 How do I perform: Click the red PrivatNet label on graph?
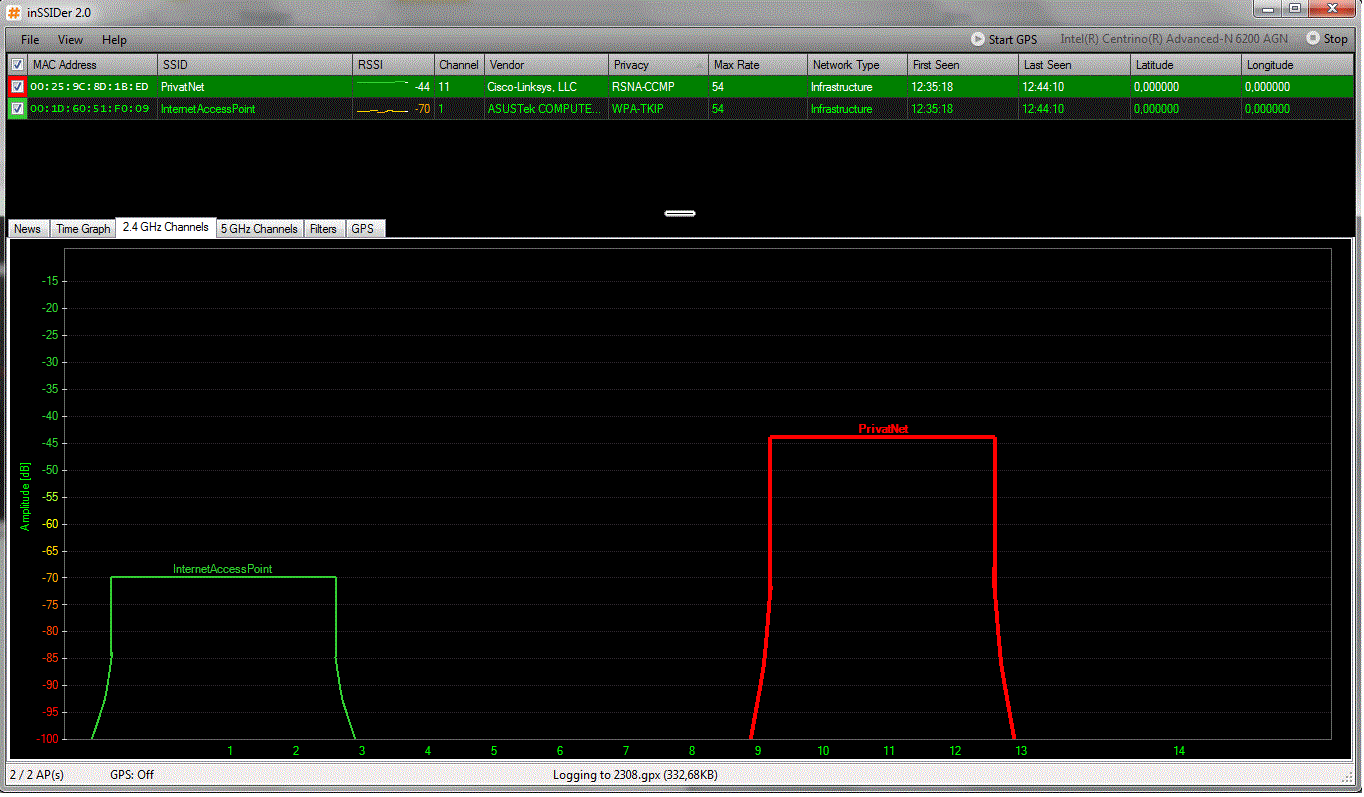883,429
